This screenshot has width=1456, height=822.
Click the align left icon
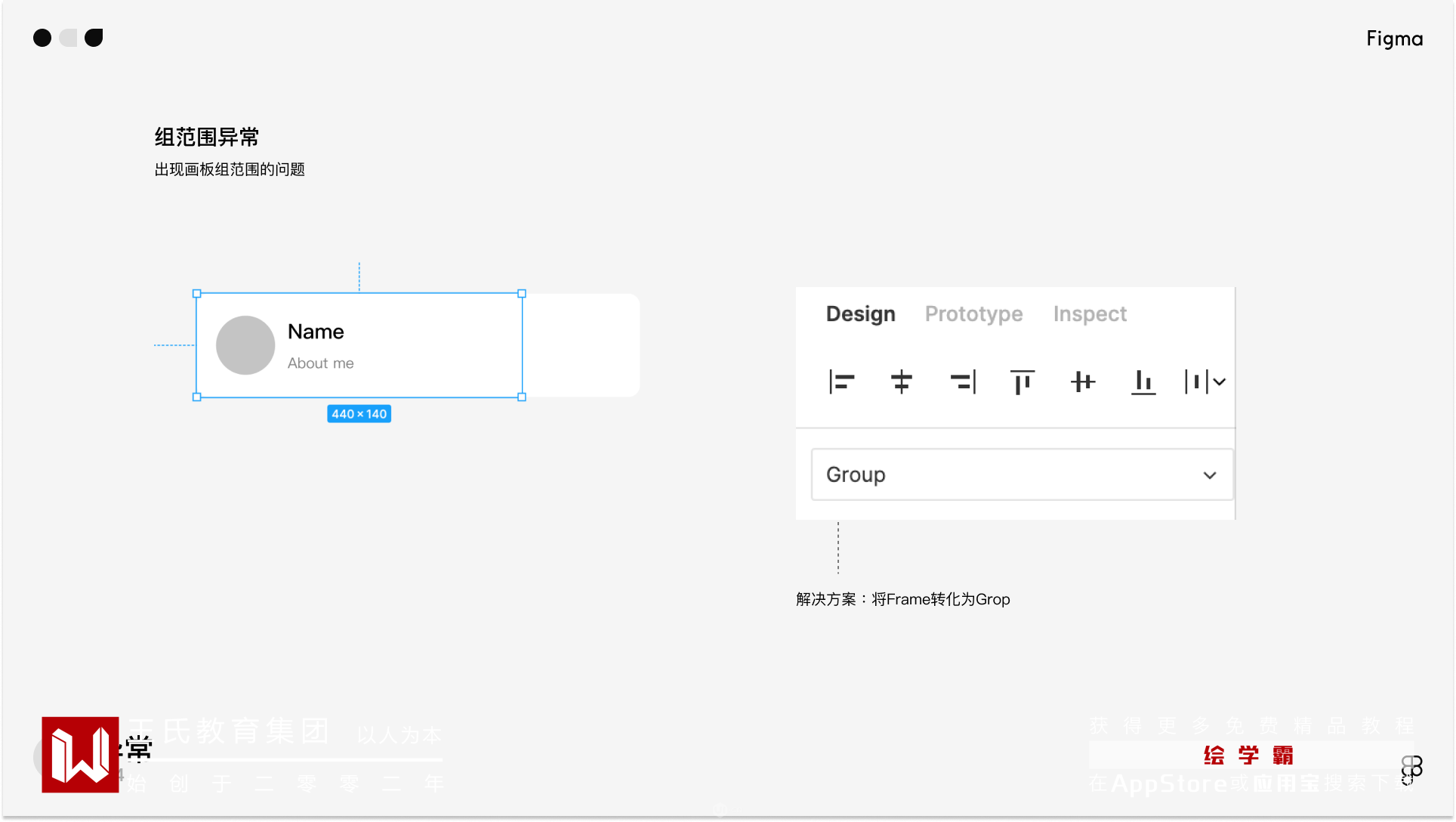[x=841, y=382]
